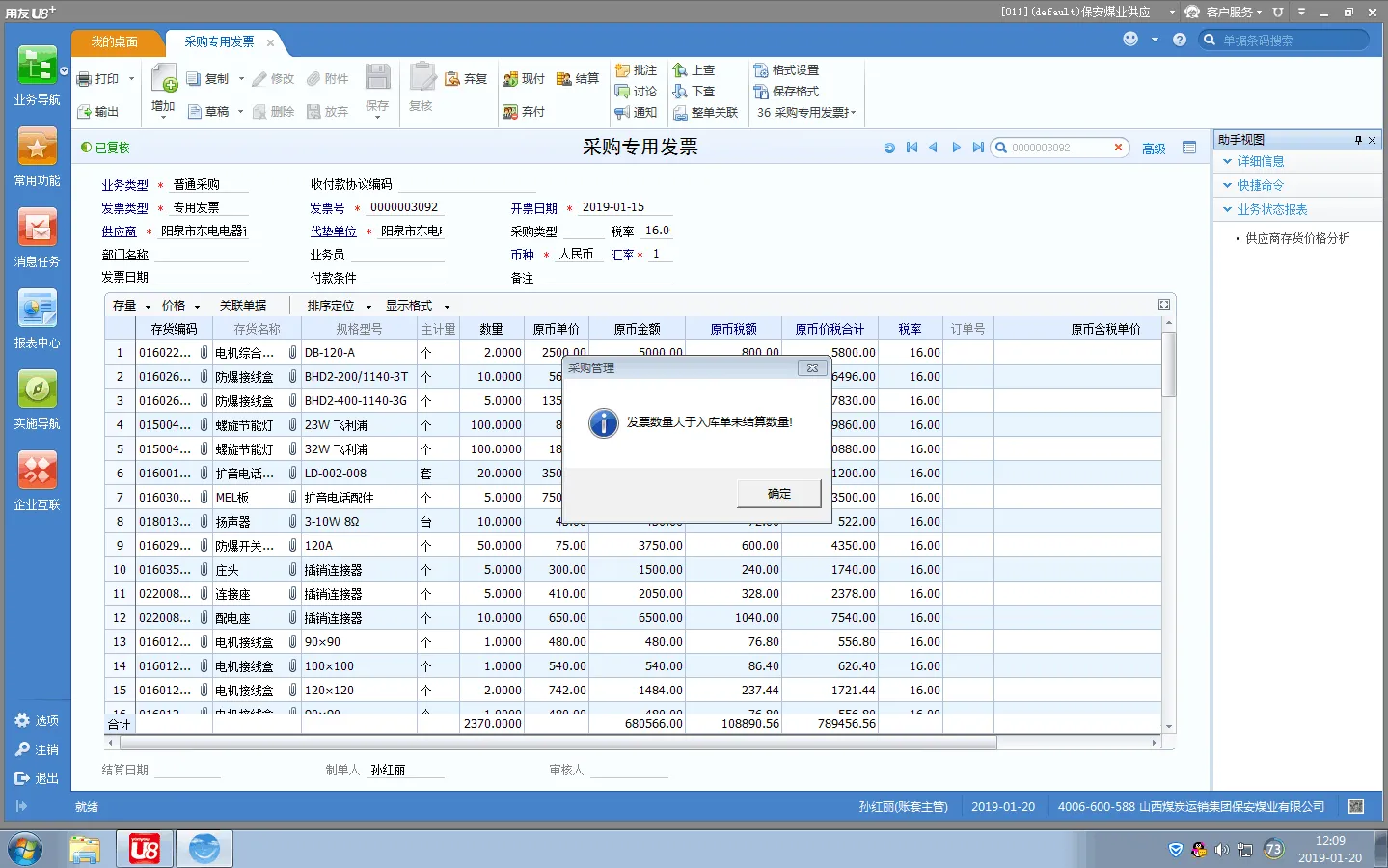The height and width of the screenshot is (868, 1388).
Task: Click the 保存格式 save format button
Action: 786,92
